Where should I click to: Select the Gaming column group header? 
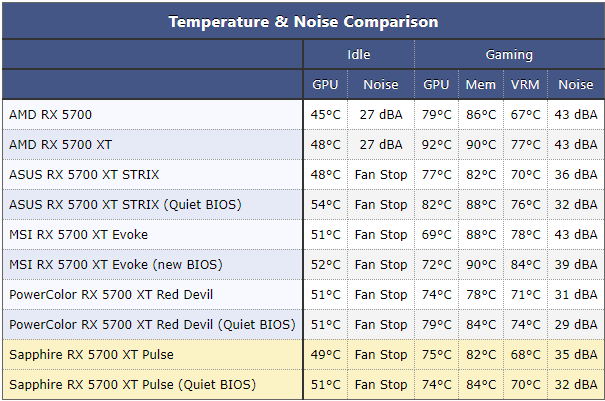(x=509, y=54)
